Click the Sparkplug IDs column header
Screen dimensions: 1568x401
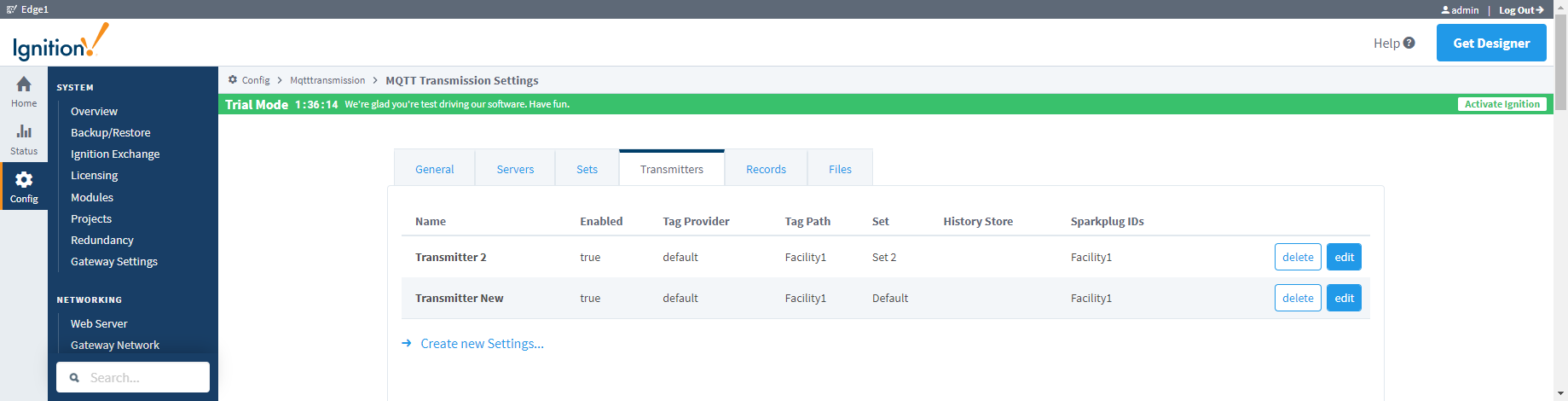(1107, 221)
